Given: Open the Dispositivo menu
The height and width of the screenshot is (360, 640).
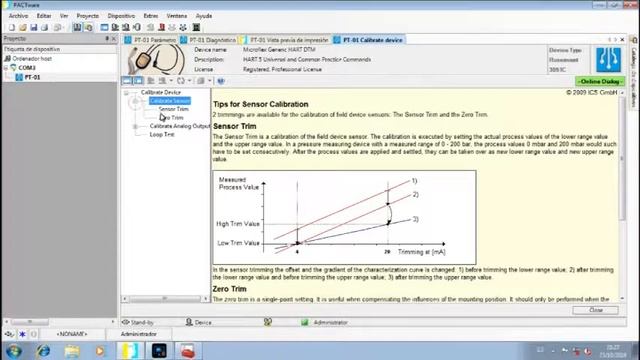Looking at the screenshot, I should pyautogui.click(x=121, y=16).
